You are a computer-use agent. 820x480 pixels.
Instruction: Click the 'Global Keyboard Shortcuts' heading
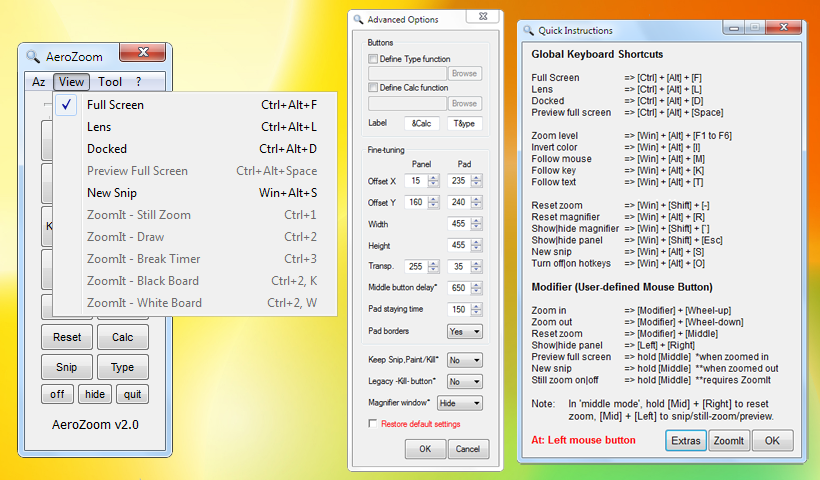597,54
